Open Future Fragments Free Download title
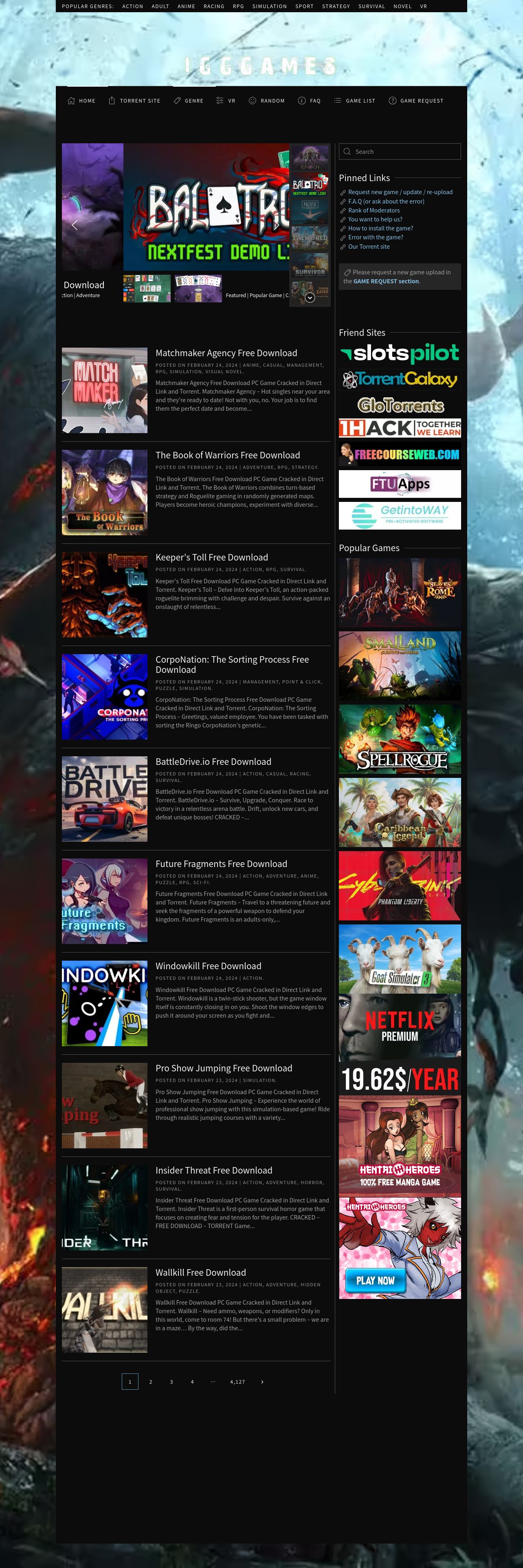The image size is (523, 1568). 222,864
